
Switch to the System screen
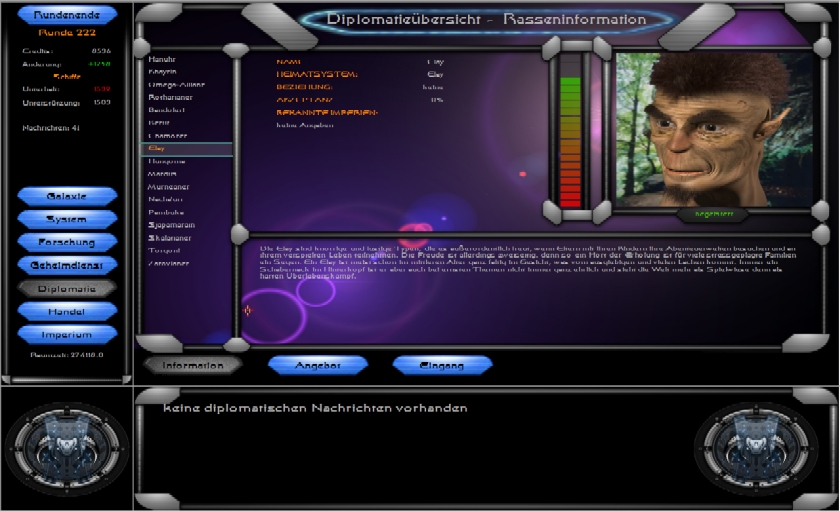point(67,219)
